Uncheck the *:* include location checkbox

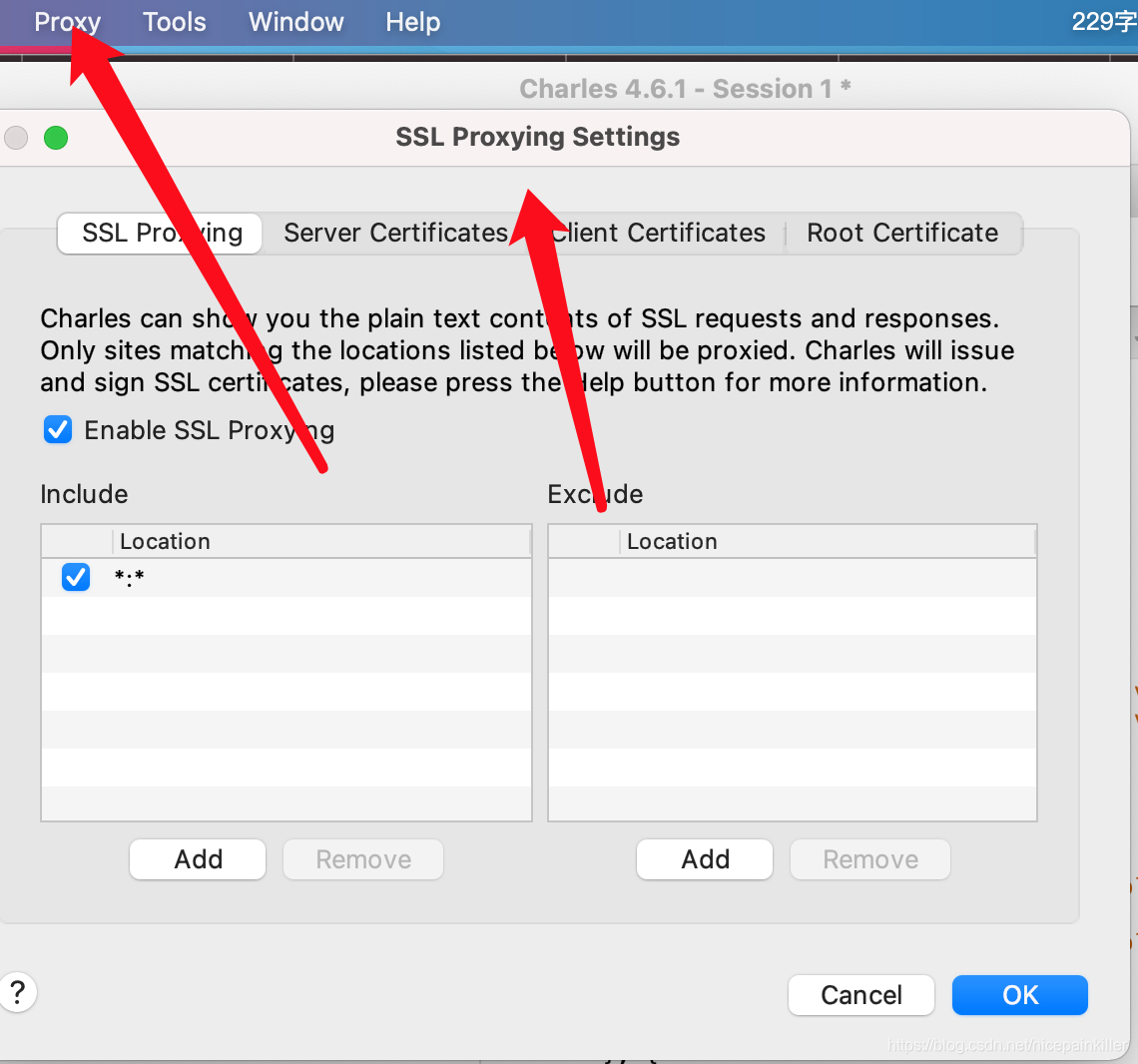tap(76, 577)
